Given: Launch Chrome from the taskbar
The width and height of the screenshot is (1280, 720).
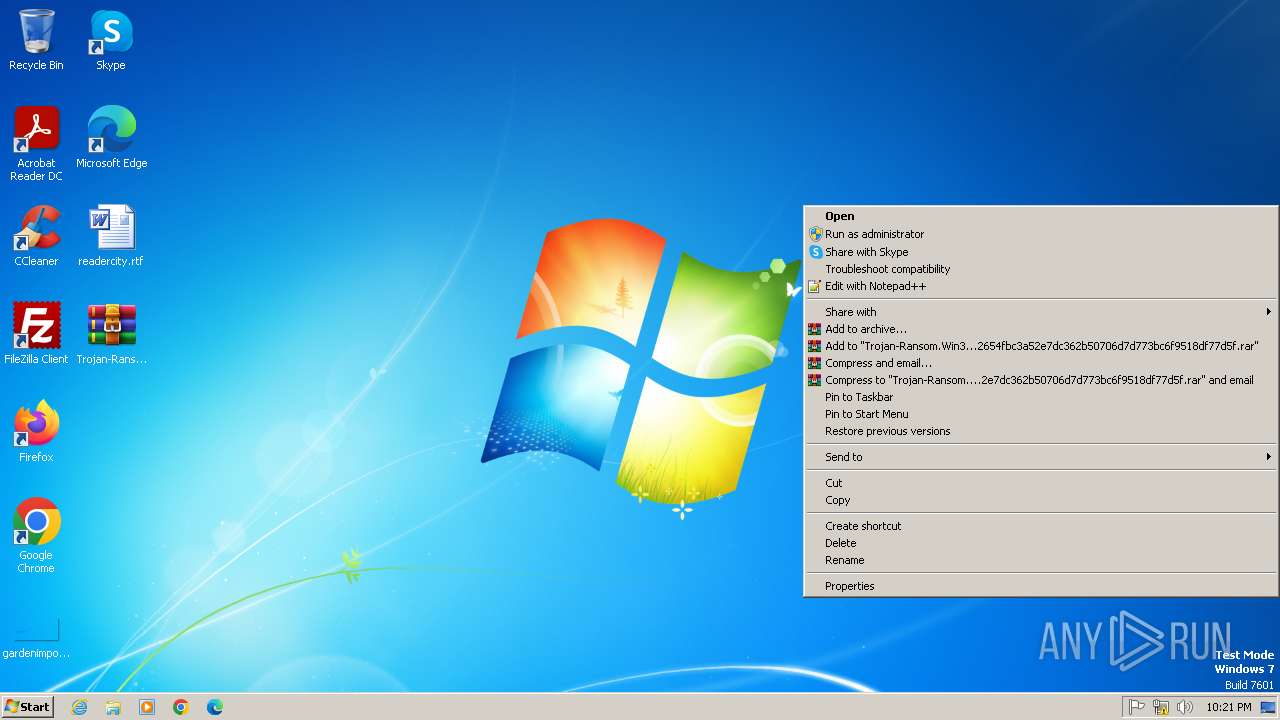Looking at the screenshot, I should click(x=181, y=707).
